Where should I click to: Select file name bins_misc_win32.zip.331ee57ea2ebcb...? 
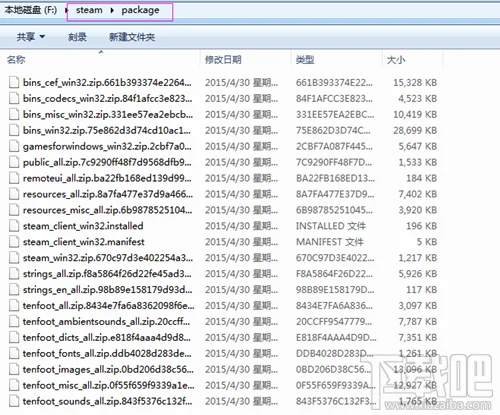click(x=108, y=114)
